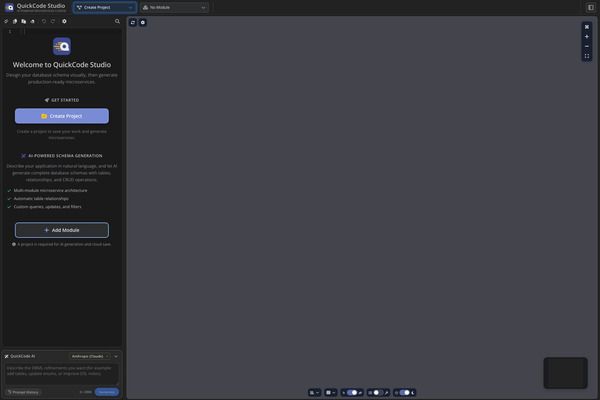Collapse the QuickCode AI panel chevron
The width and height of the screenshot is (600, 400).
tap(116, 356)
